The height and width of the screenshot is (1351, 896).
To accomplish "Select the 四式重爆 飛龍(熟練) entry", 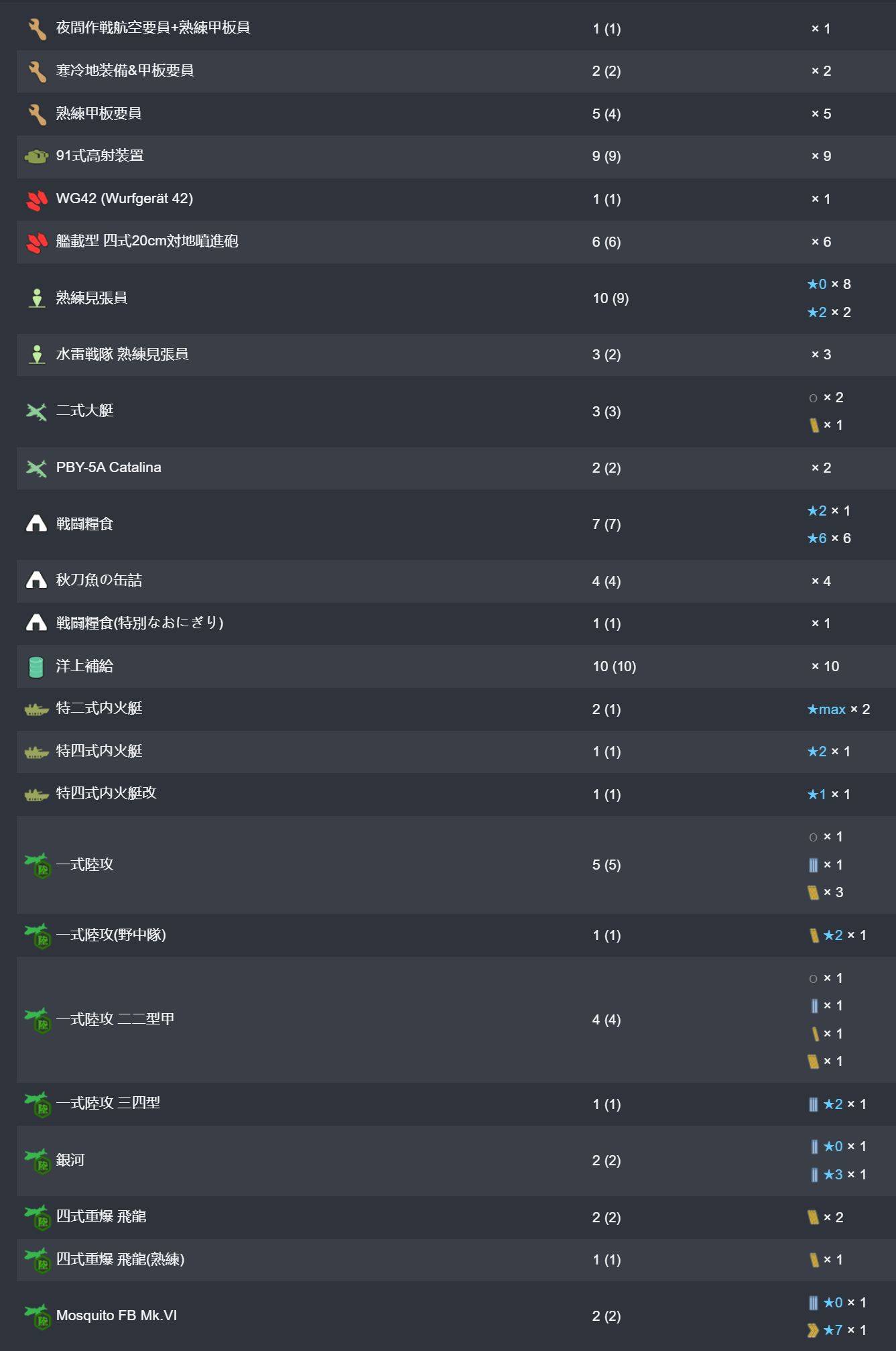I will [121, 1259].
